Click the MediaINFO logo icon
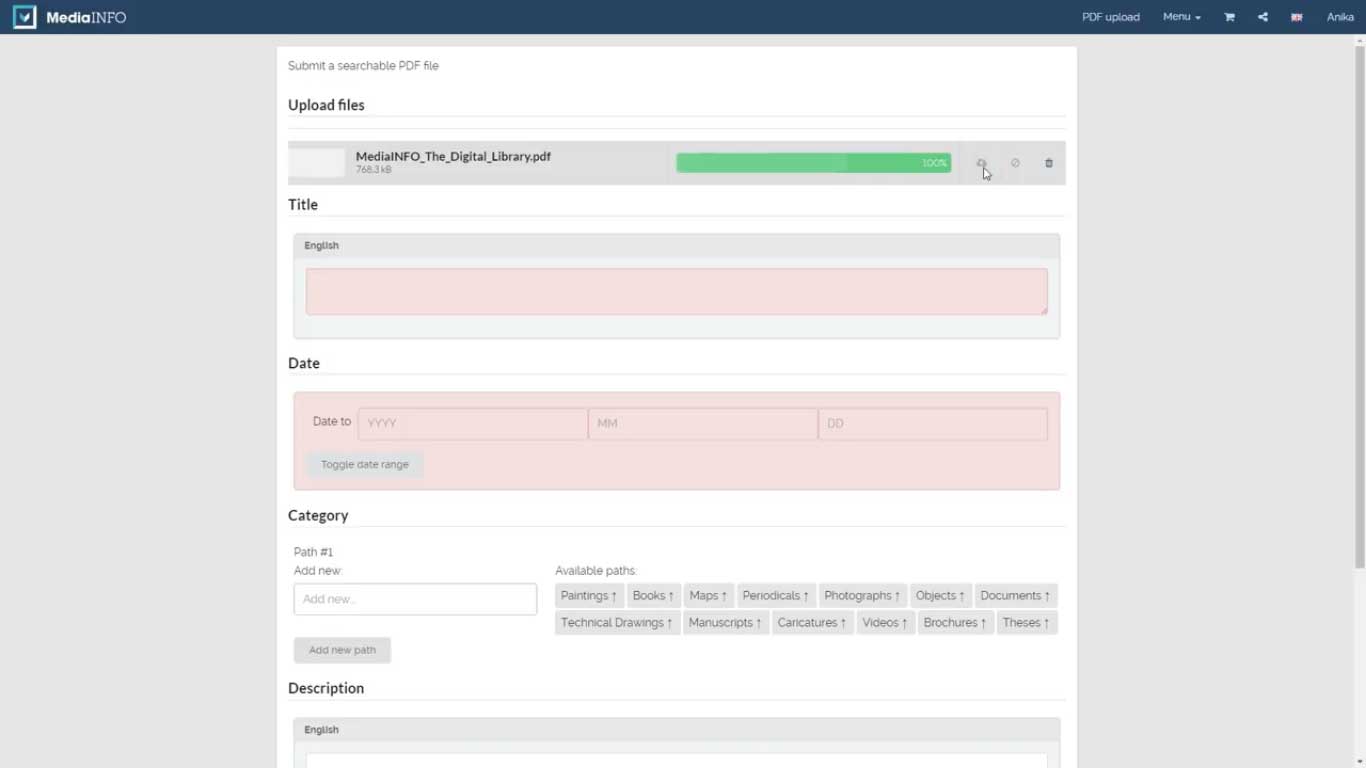This screenshot has height=768, width=1366. coord(24,17)
